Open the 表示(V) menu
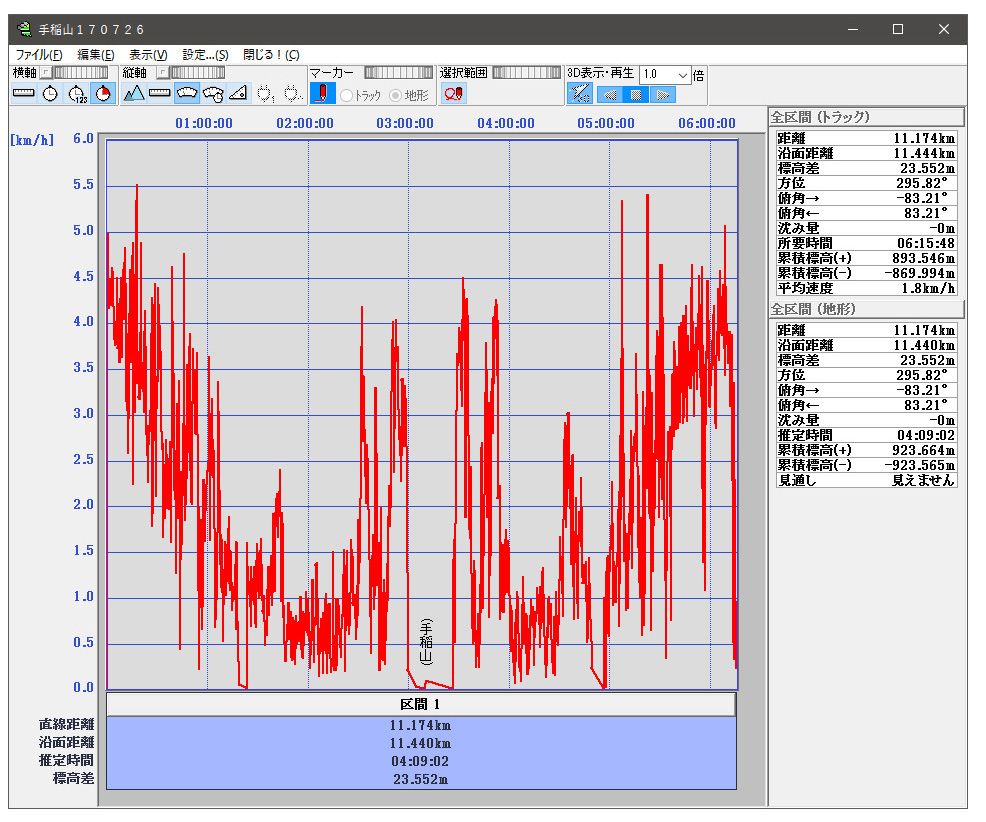 pos(148,54)
